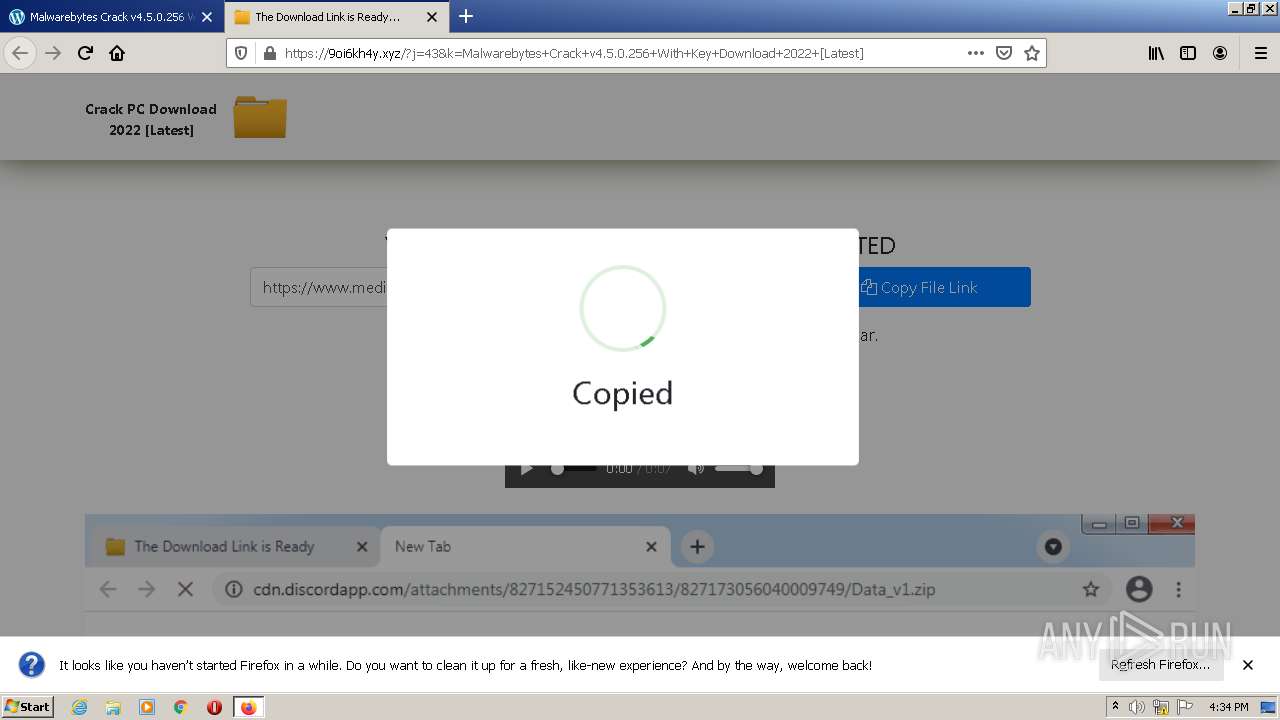
Task: Click the Copied dialog text
Action: point(622,393)
